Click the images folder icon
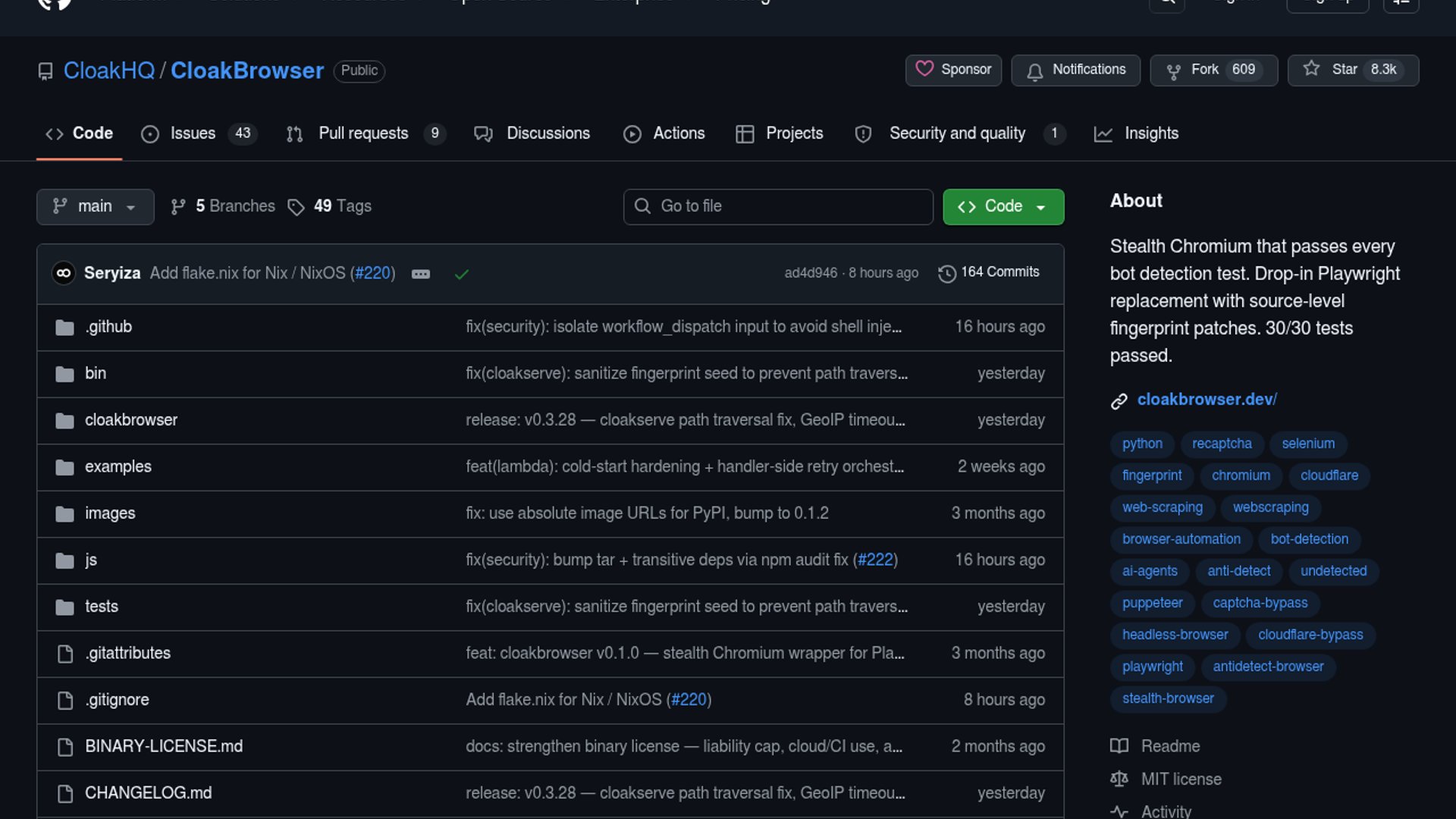 [64, 514]
